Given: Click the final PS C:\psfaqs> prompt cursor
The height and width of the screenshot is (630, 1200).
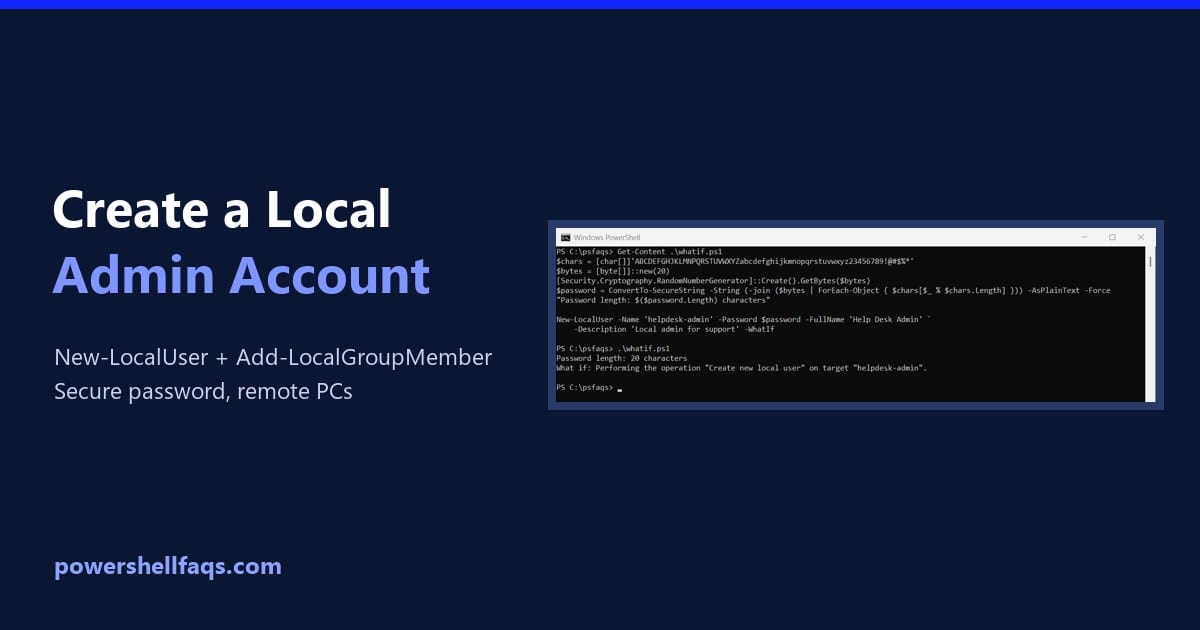Looking at the screenshot, I should [620, 389].
